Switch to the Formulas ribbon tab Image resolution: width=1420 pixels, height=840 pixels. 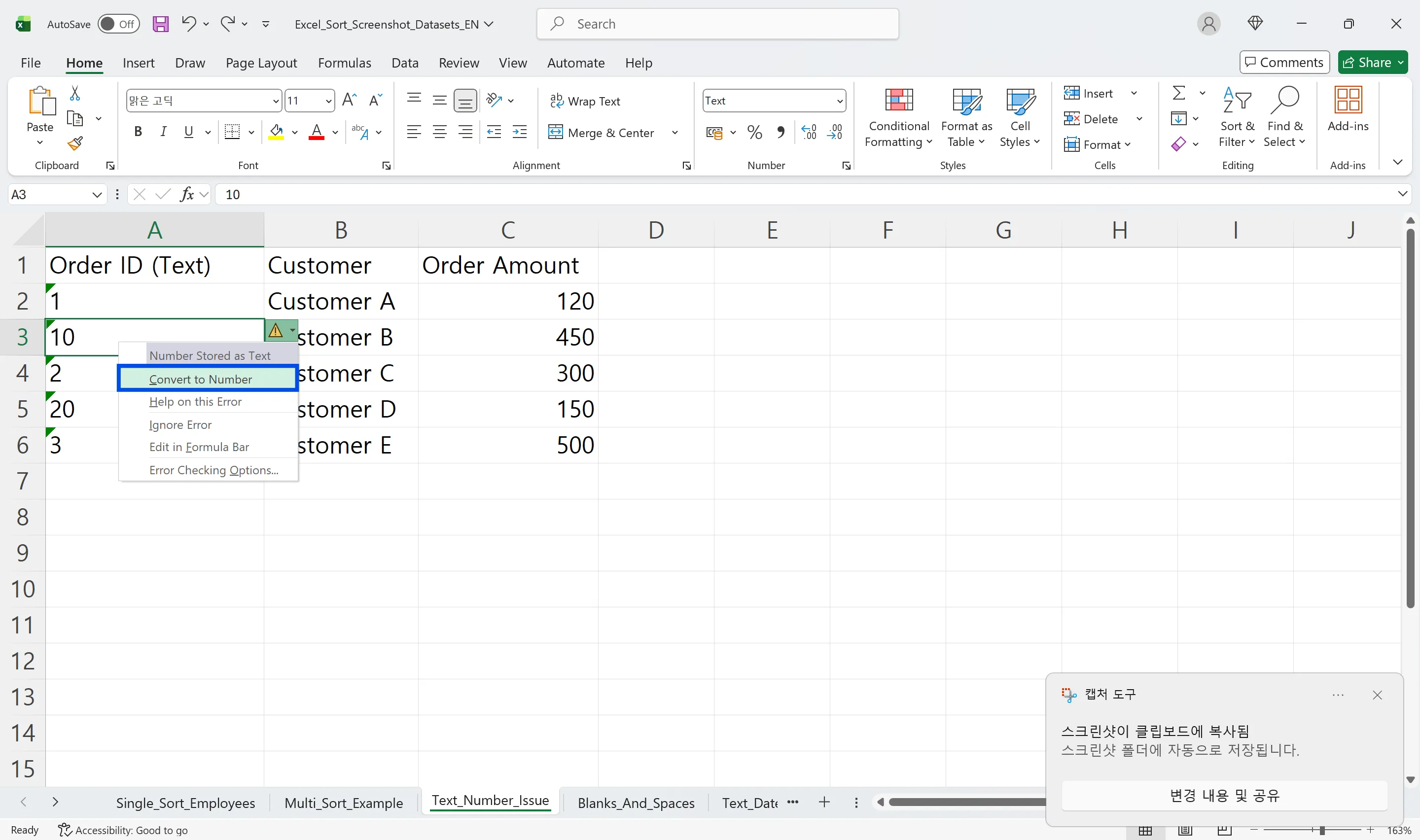click(x=344, y=63)
